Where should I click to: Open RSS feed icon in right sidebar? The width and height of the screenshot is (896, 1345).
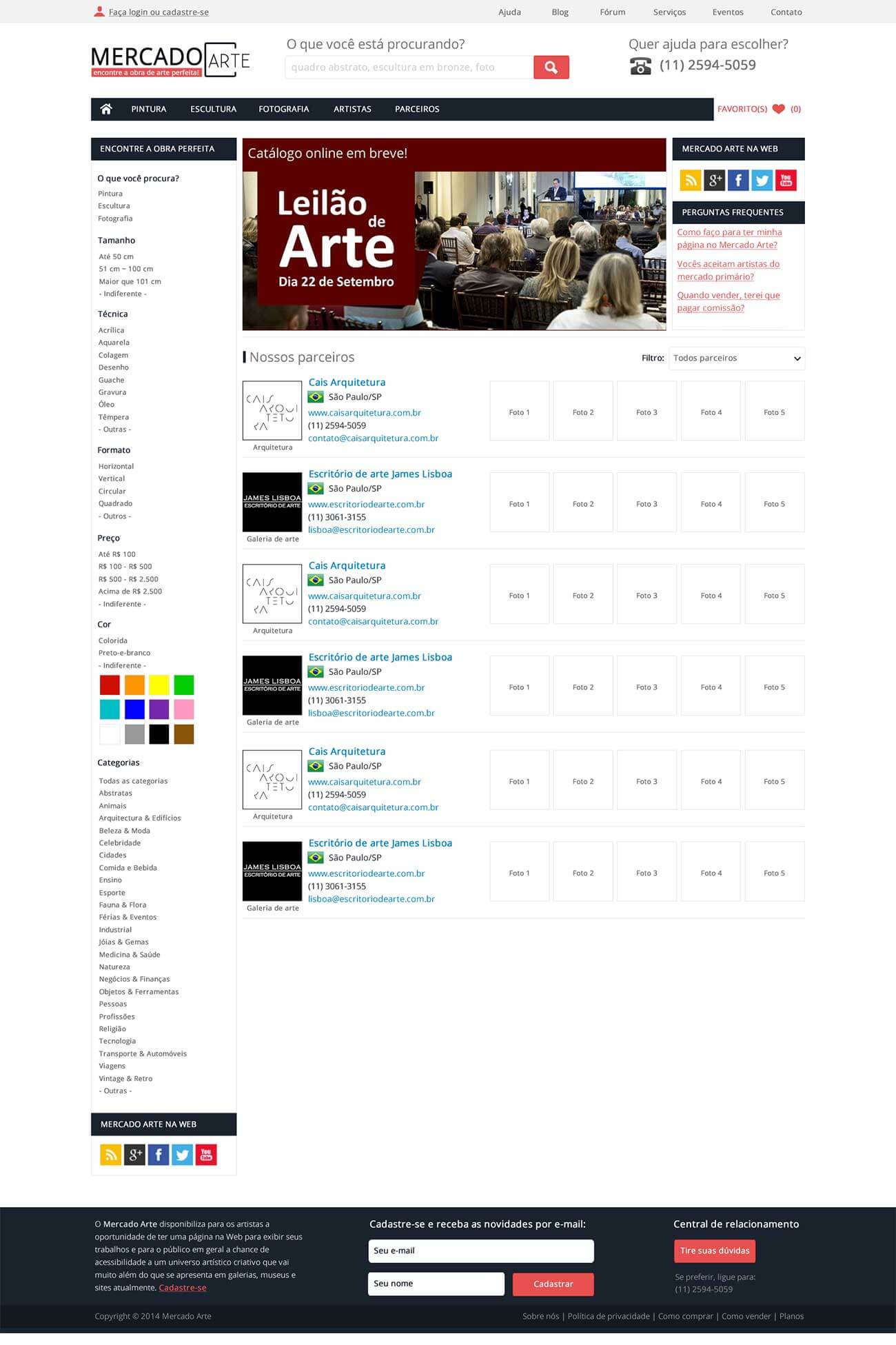pyautogui.click(x=691, y=181)
